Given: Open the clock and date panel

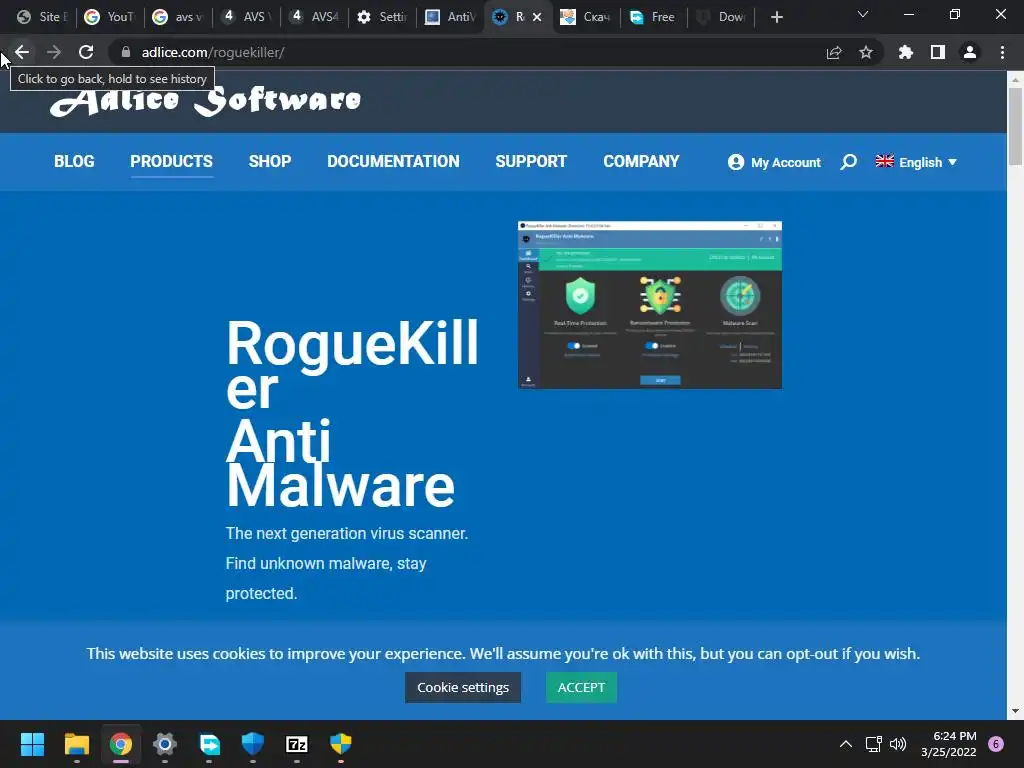Looking at the screenshot, I should click(x=948, y=744).
